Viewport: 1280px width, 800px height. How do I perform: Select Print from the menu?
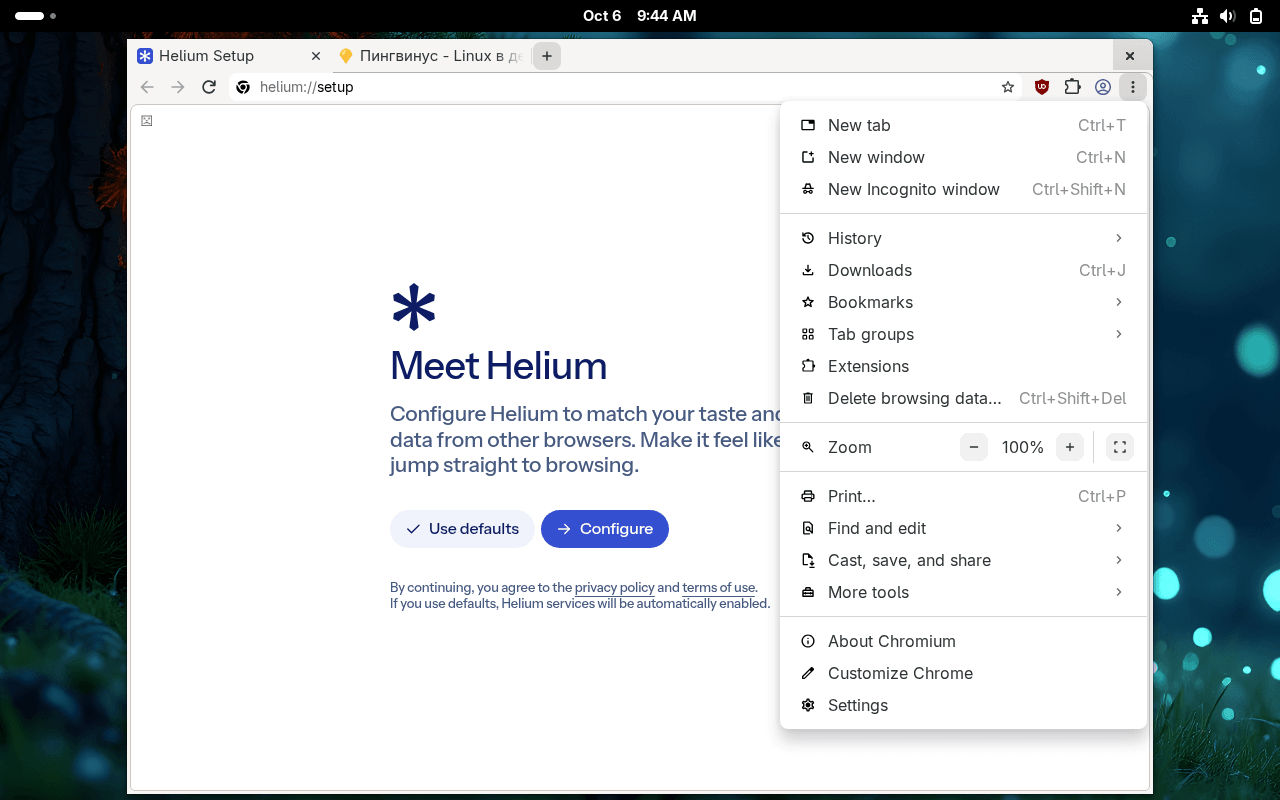[x=963, y=496]
